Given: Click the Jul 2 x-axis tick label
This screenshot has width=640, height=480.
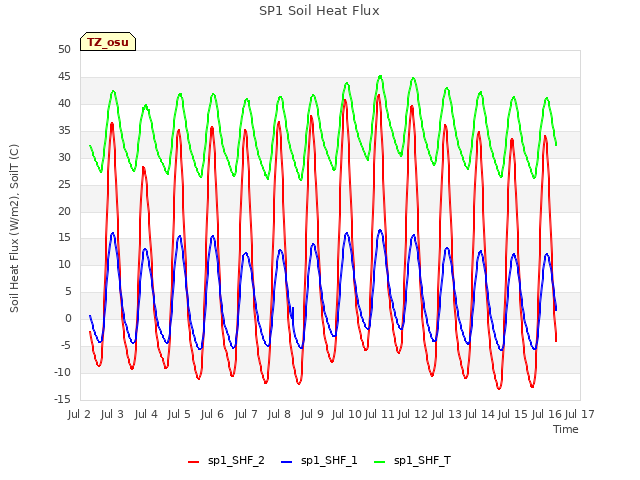Looking at the screenshot, I should click(x=79, y=414).
